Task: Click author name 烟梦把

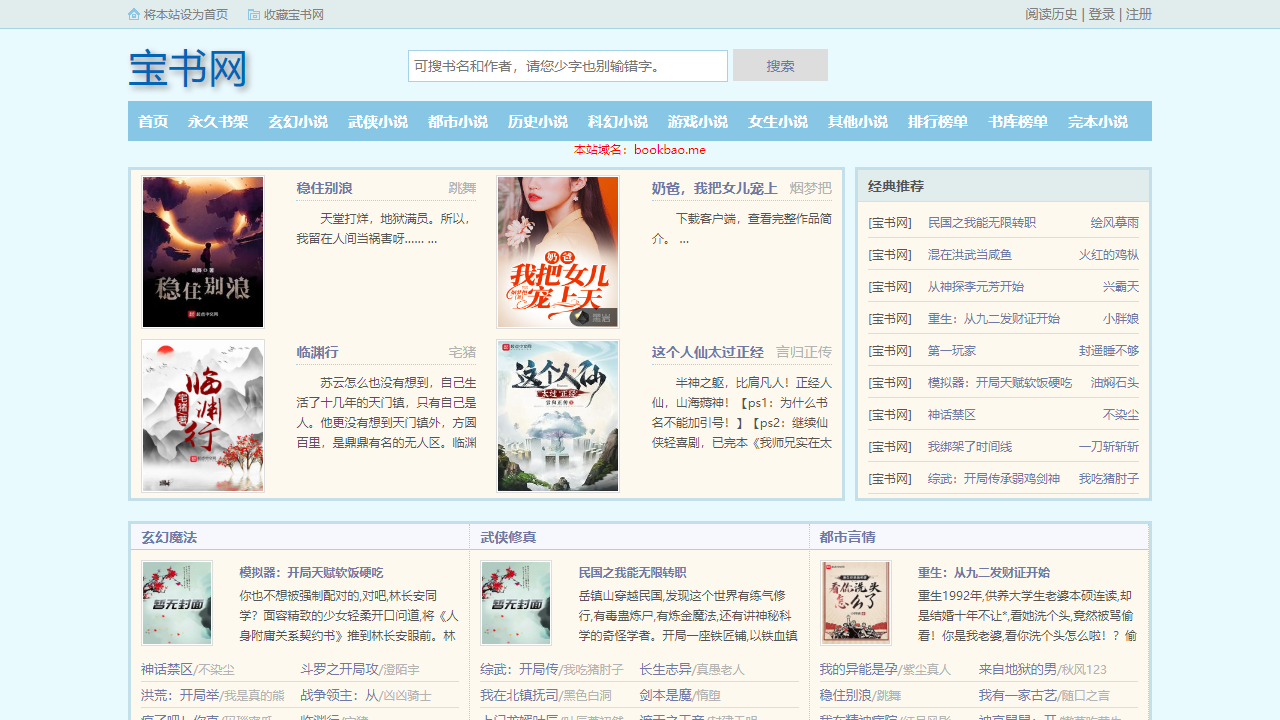Action: pos(810,188)
